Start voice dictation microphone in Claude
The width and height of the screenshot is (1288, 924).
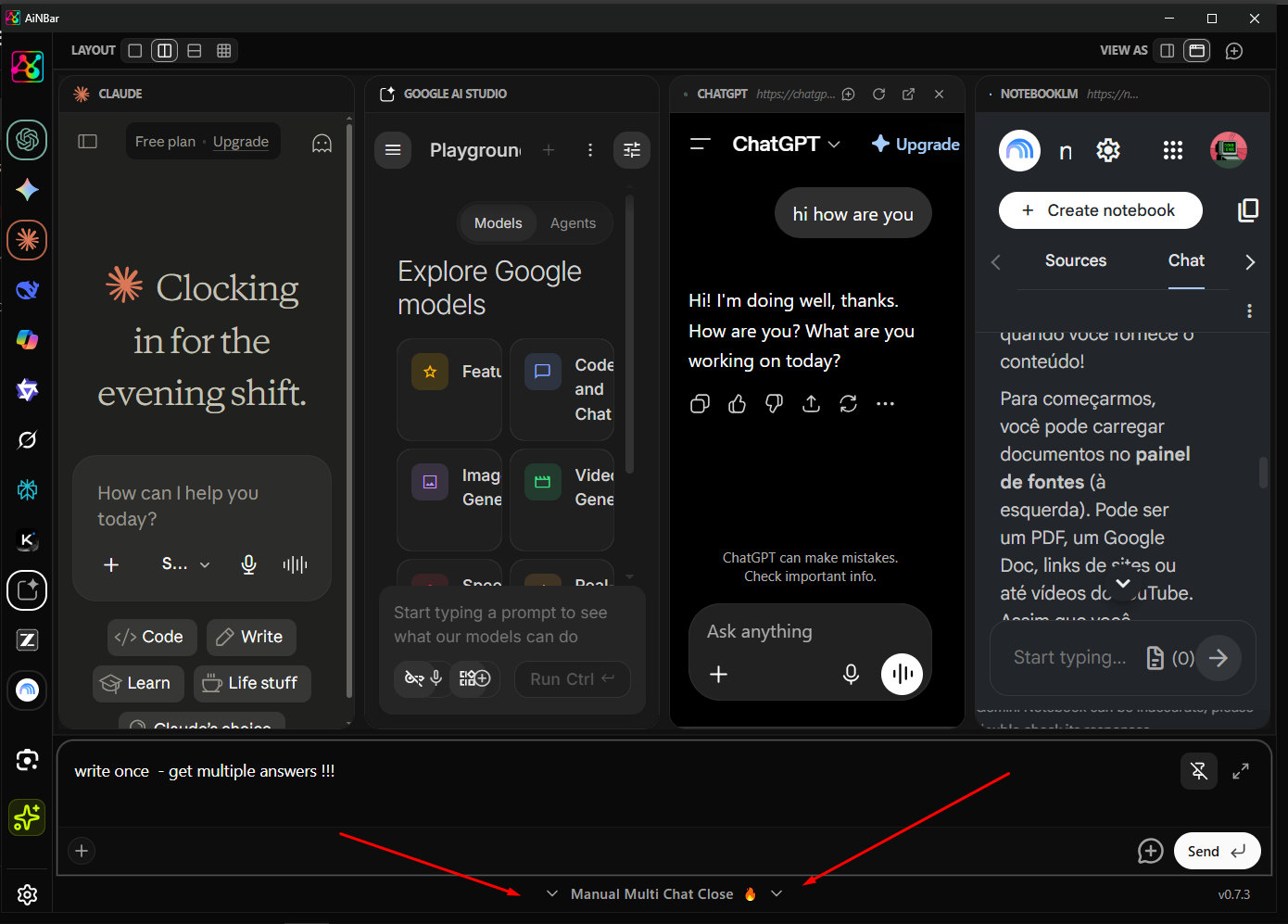tap(248, 564)
